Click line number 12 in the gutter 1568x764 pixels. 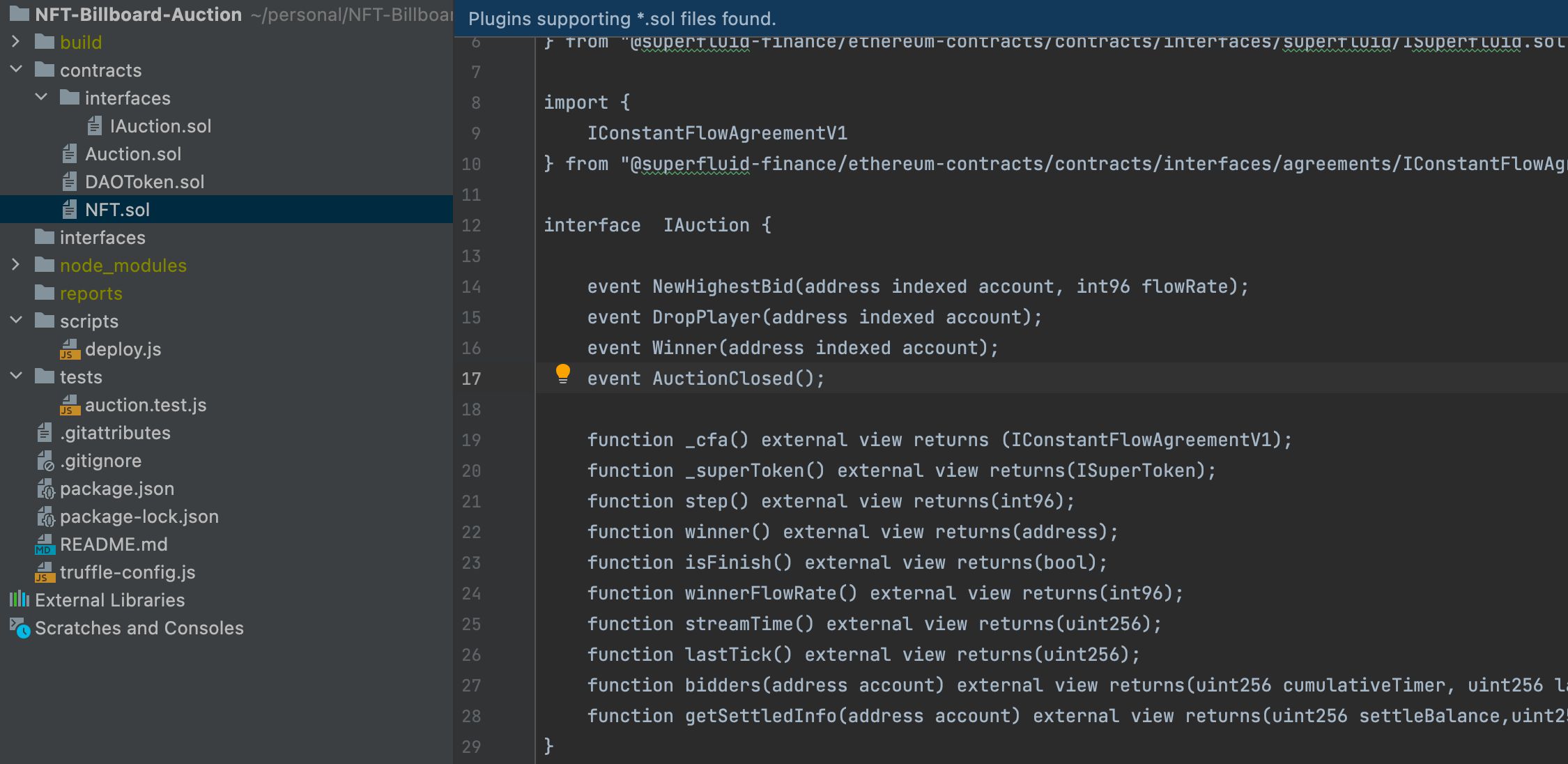(x=471, y=225)
